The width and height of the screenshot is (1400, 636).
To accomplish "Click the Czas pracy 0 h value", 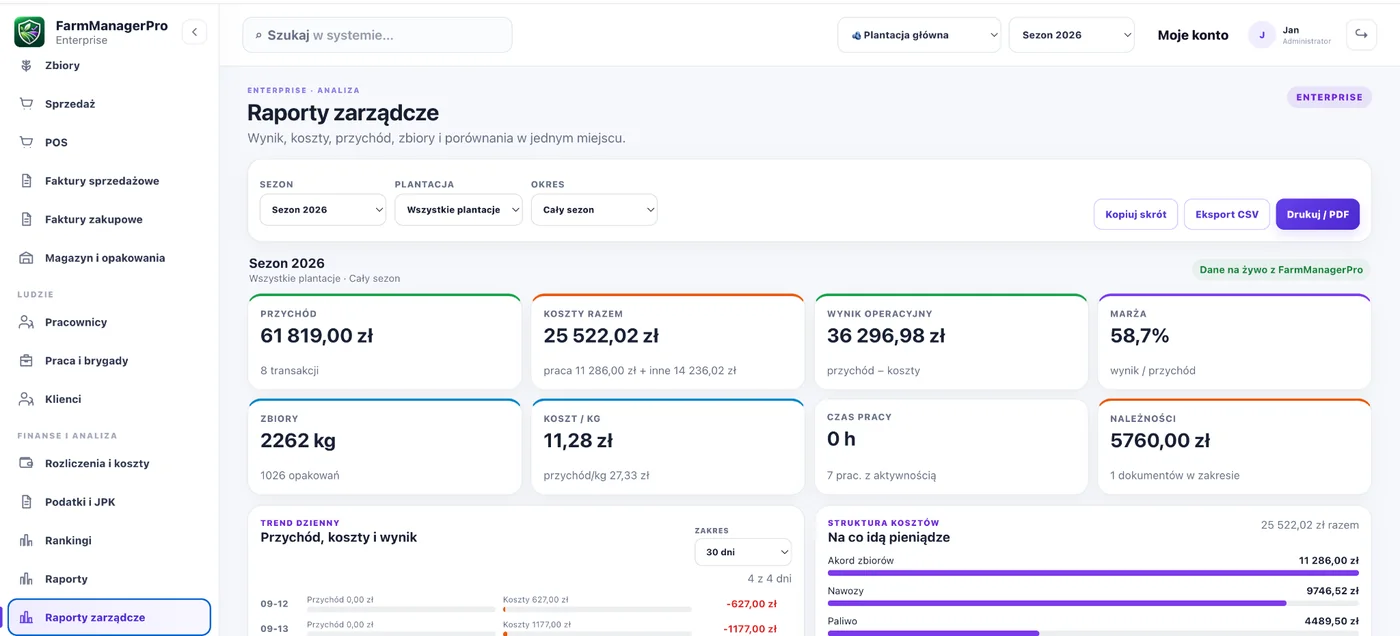I will click(x=841, y=439).
